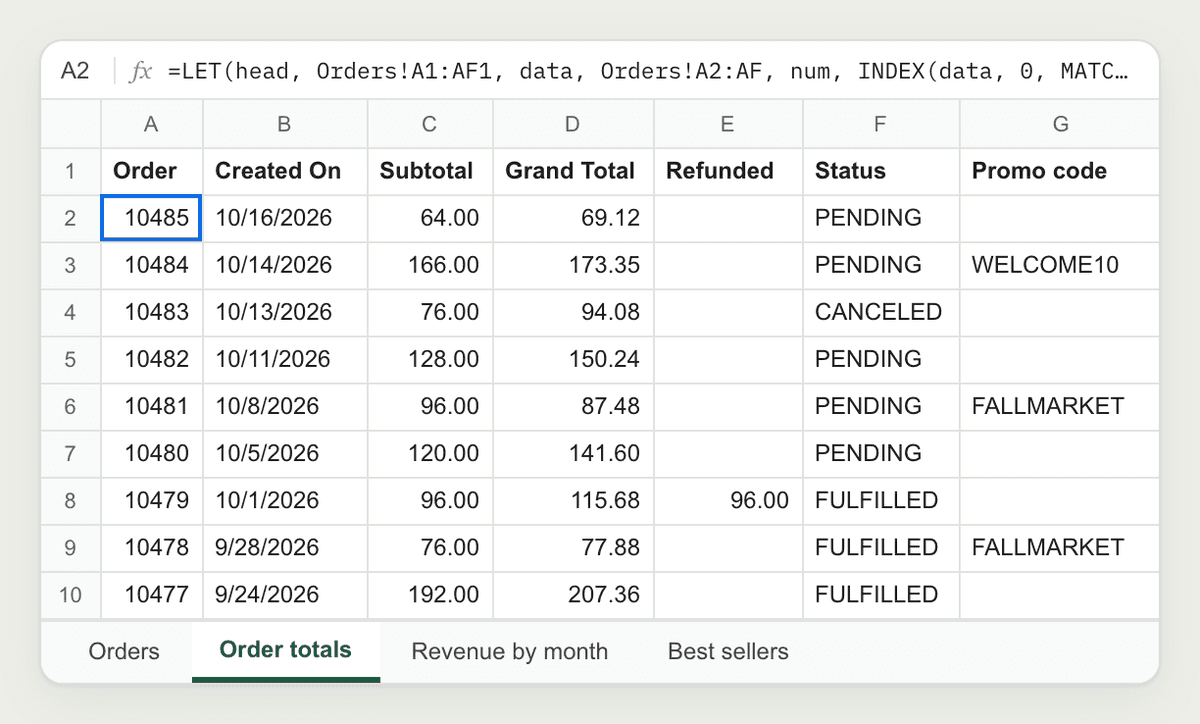Select order cell 10478
The height and width of the screenshot is (724, 1200).
(x=152, y=547)
